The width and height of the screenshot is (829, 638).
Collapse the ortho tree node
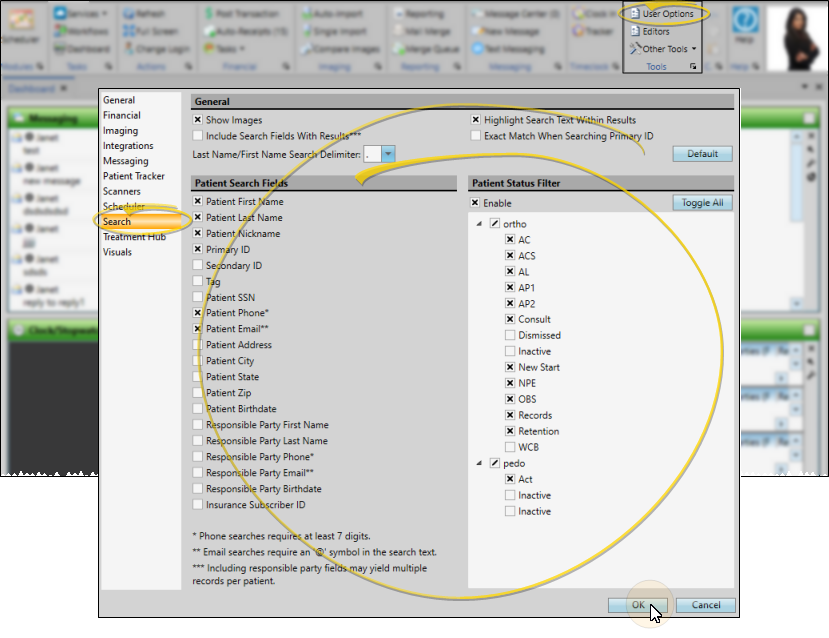click(479, 224)
